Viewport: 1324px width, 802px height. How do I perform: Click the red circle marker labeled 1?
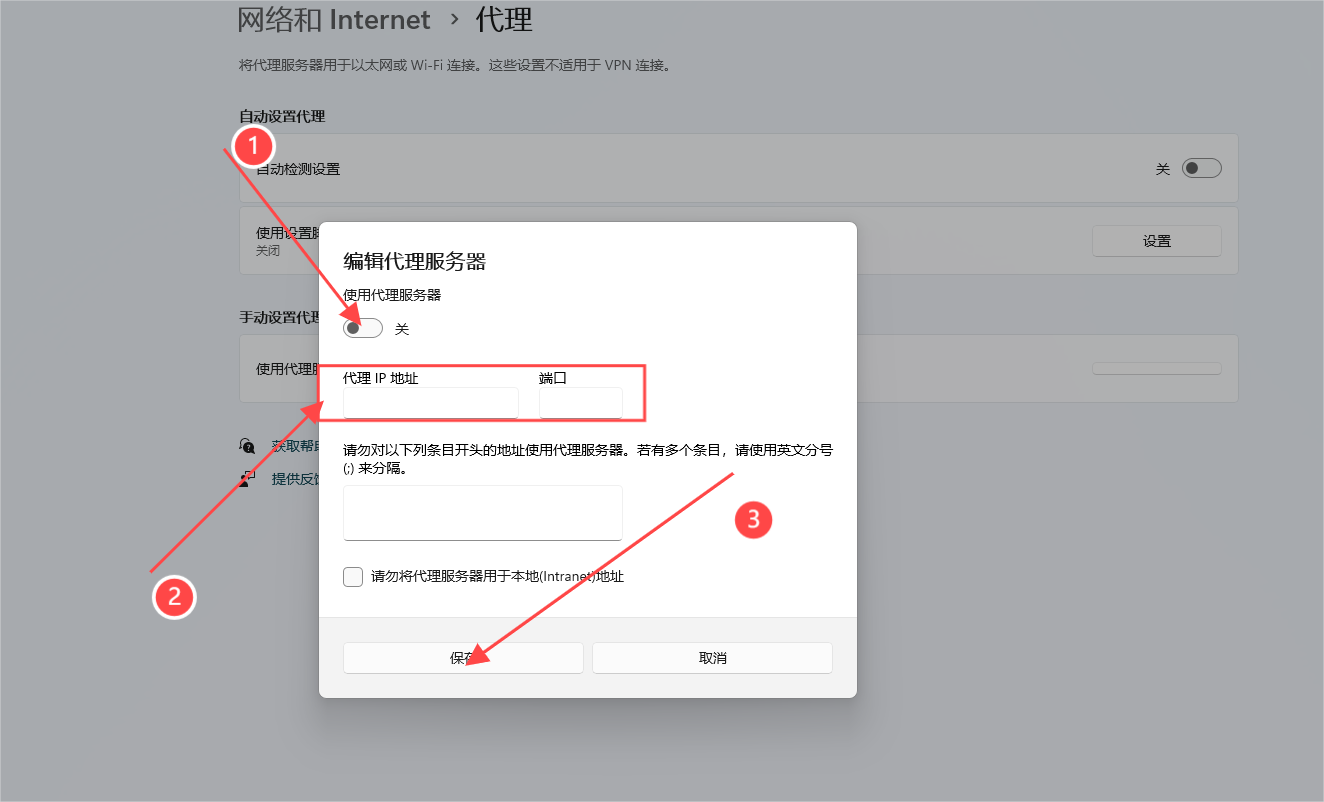pyautogui.click(x=253, y=146)
